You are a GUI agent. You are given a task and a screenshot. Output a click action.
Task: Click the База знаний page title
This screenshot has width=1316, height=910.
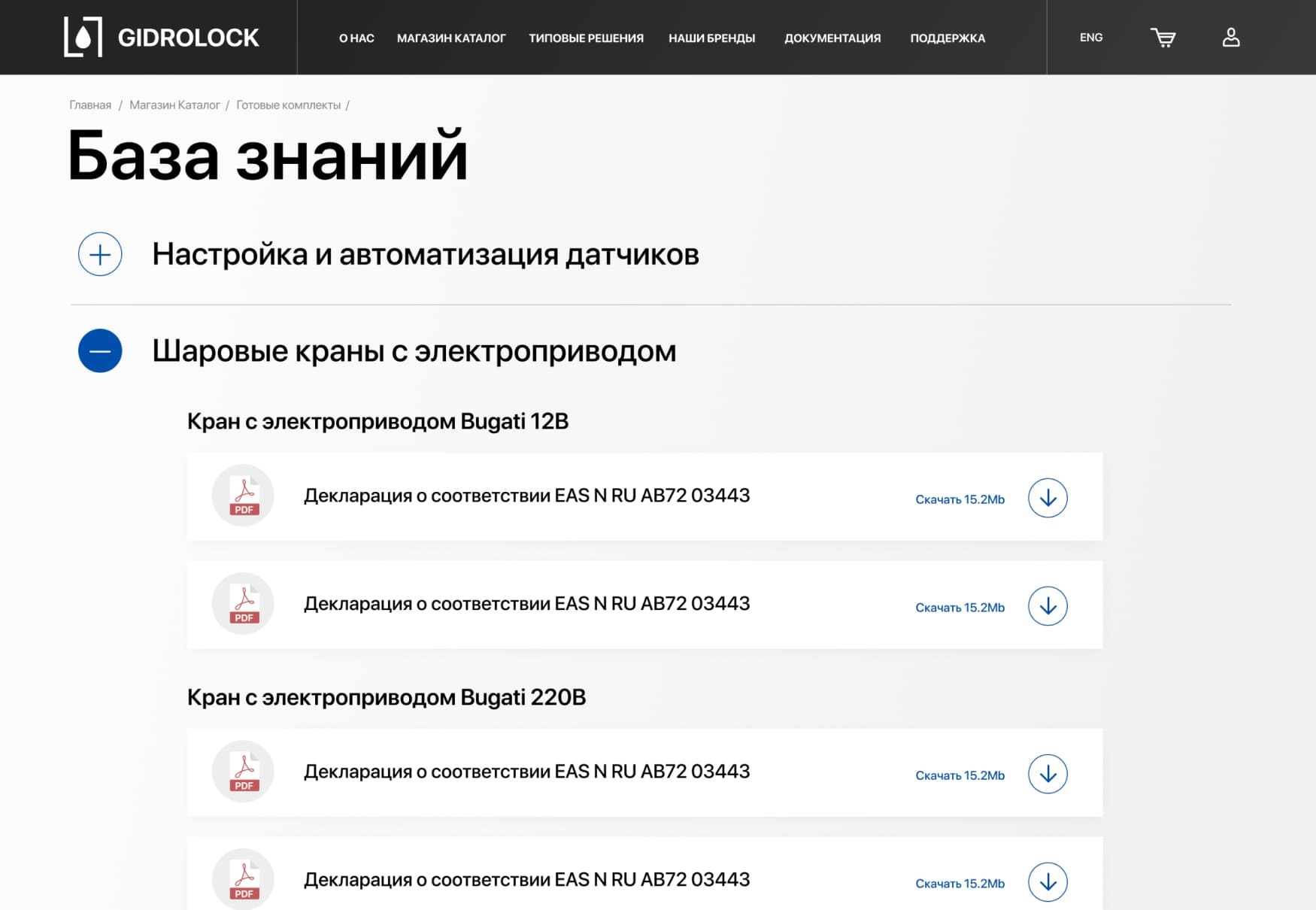[268, 156]
